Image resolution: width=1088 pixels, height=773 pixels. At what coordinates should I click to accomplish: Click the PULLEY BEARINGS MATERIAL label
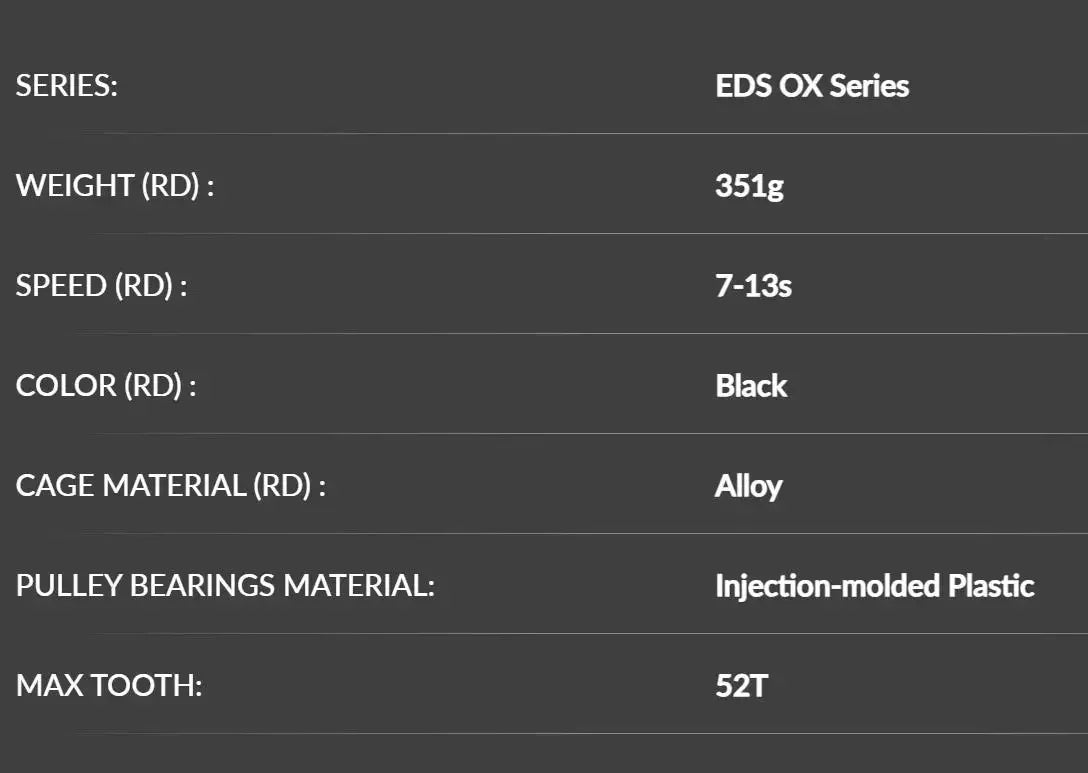pyautogui.click(x=225, y=586)
